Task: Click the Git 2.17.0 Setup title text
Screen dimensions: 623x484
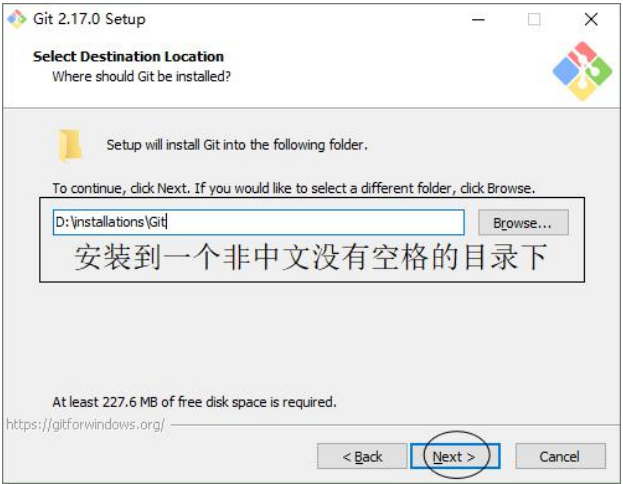Action: tap(89, 19)
